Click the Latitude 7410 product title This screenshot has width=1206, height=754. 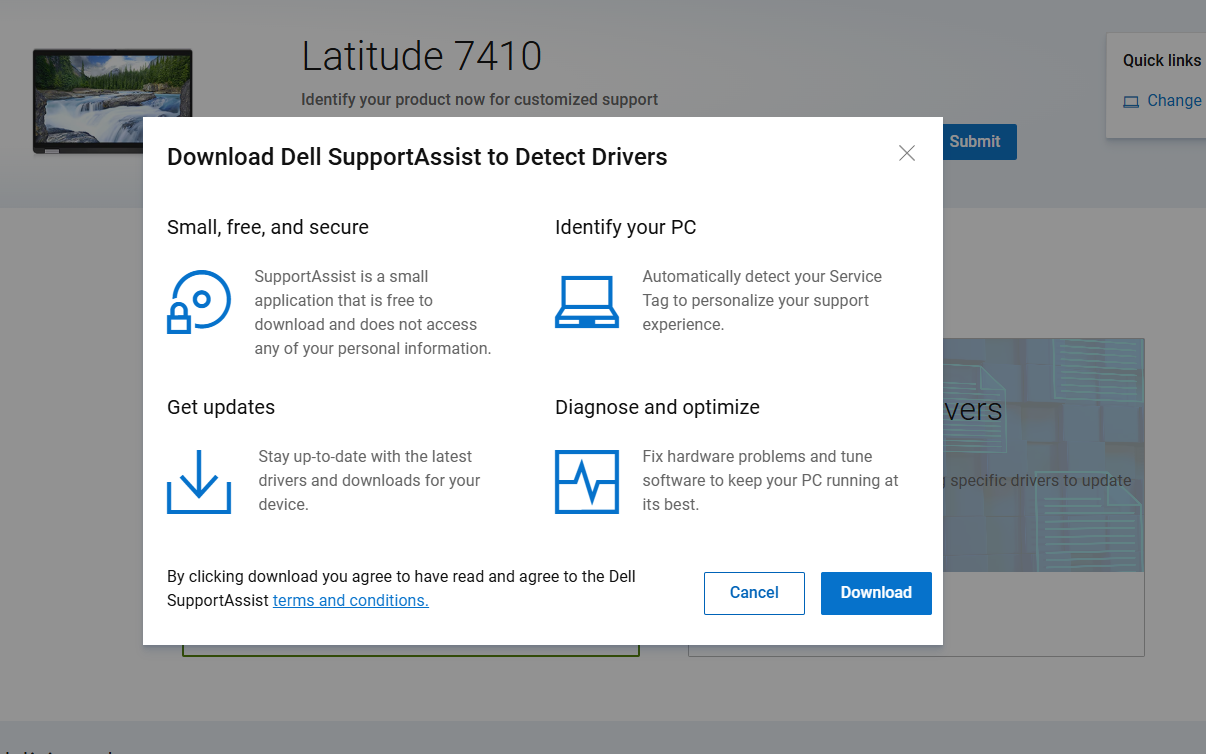pos(421,56)
